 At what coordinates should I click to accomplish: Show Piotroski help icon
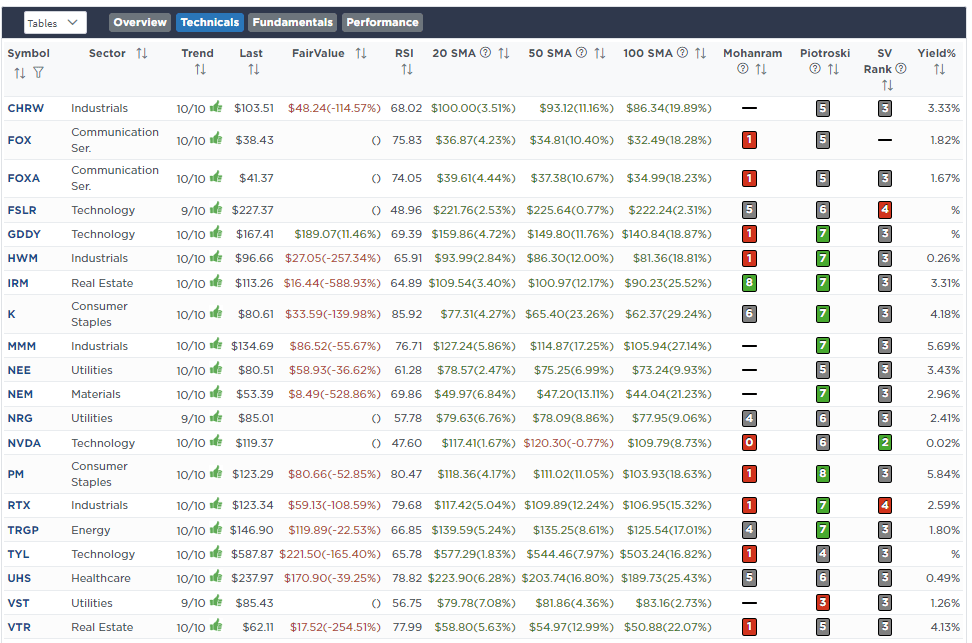[815, 69]
